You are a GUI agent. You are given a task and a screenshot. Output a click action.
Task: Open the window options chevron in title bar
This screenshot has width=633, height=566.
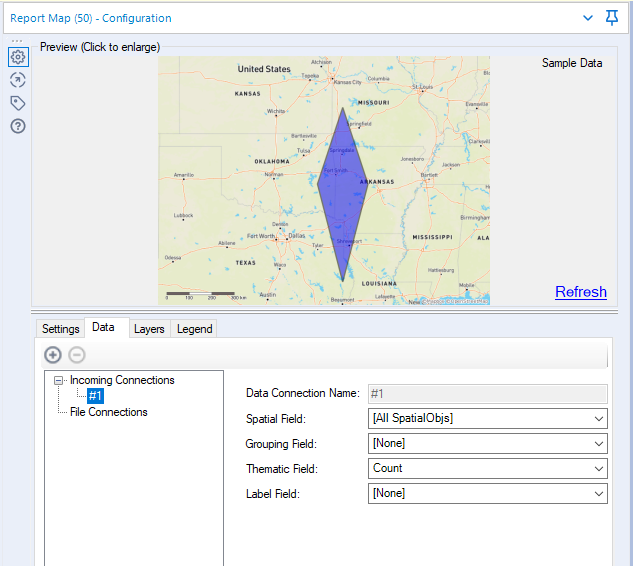[x=589, y=18]
